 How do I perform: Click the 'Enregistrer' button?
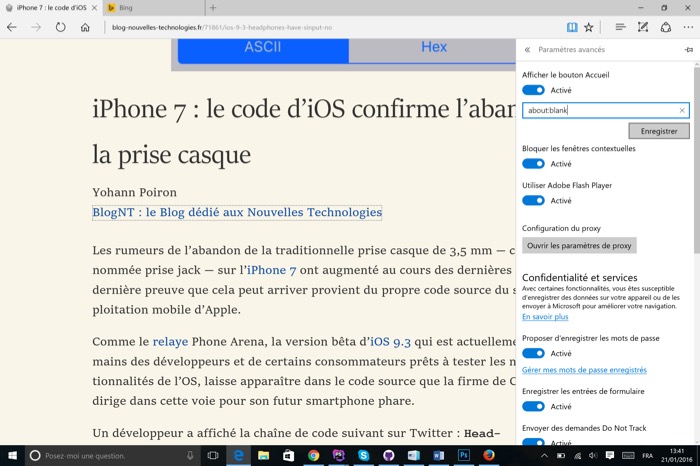[x=659, y=131]
